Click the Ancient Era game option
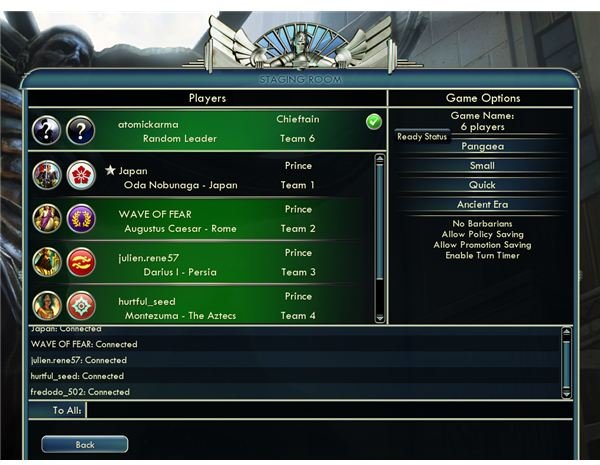This screenshot has height=465, width=600. point(483,204)
